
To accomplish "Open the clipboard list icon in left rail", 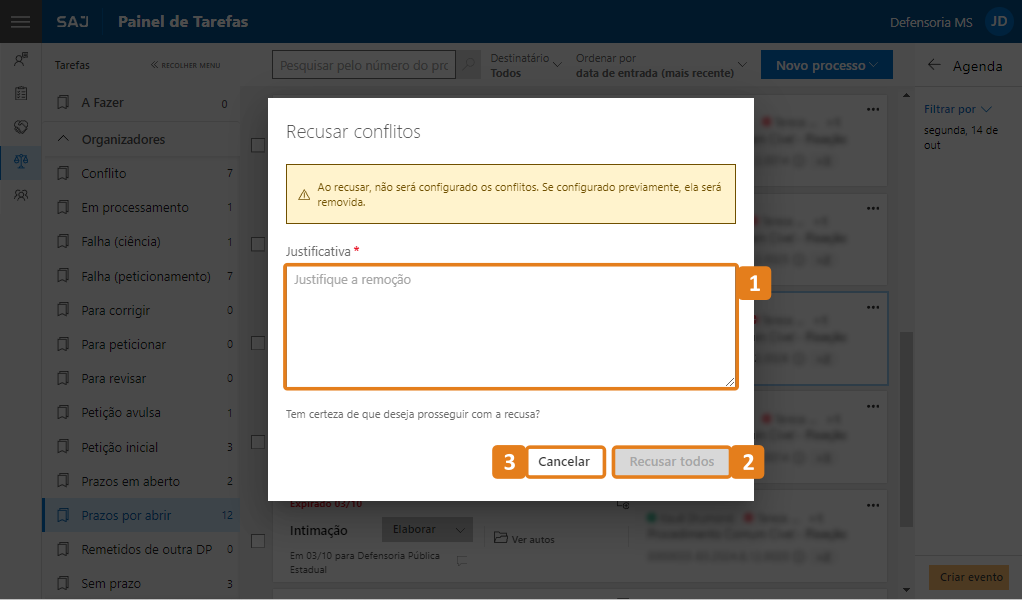I will [x=21, y=93].
